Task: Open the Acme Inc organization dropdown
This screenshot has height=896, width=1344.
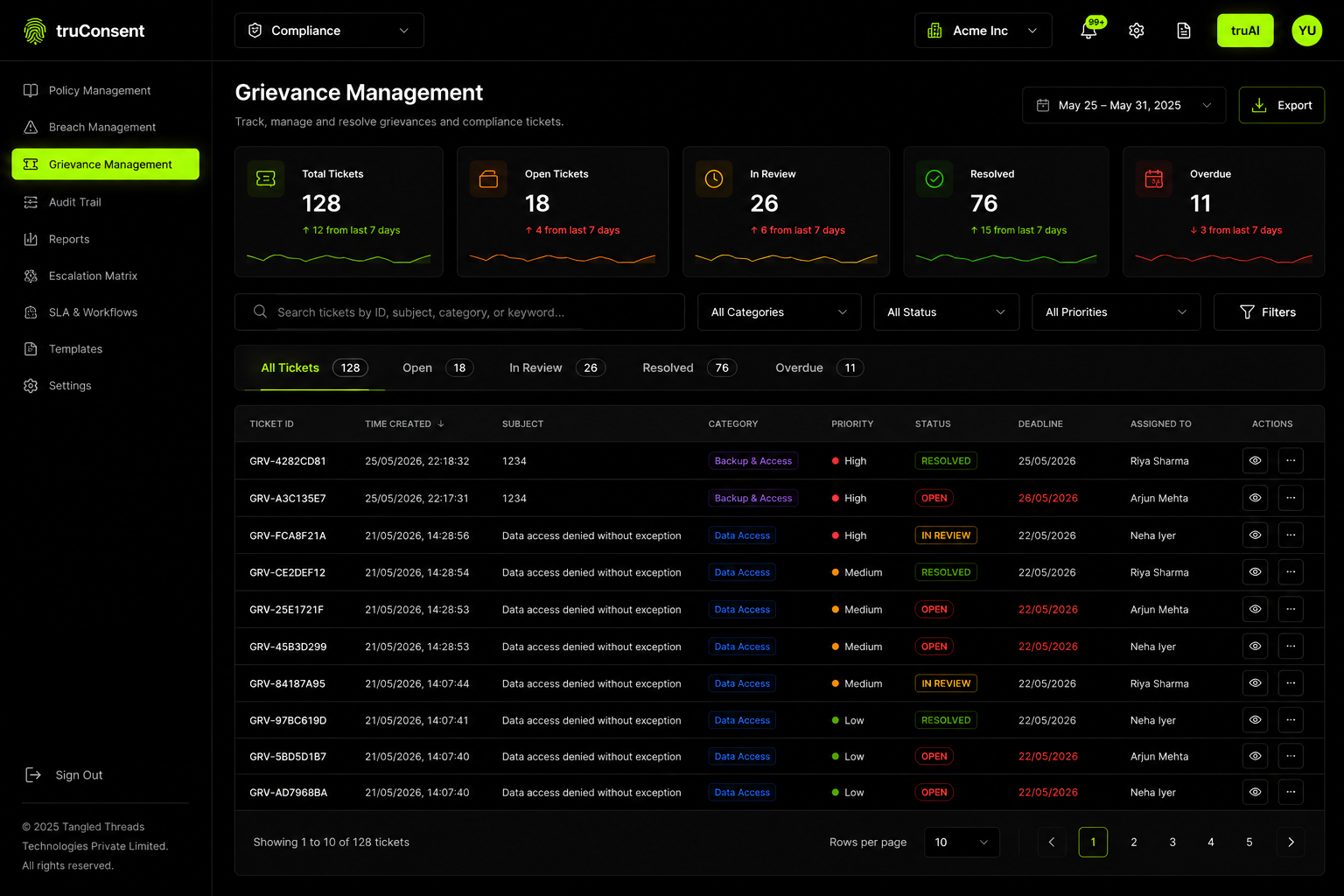Action: point(983,31)
